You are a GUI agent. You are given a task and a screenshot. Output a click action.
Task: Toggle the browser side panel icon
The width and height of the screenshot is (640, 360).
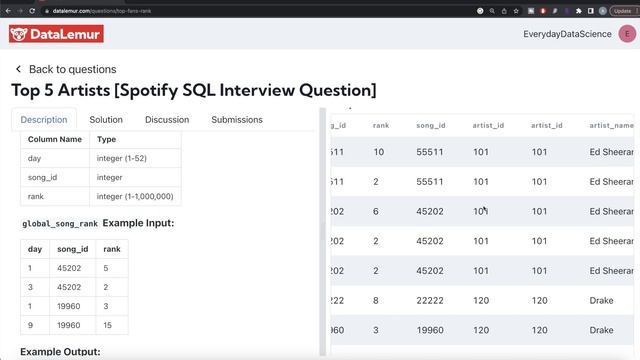(591, 11)
